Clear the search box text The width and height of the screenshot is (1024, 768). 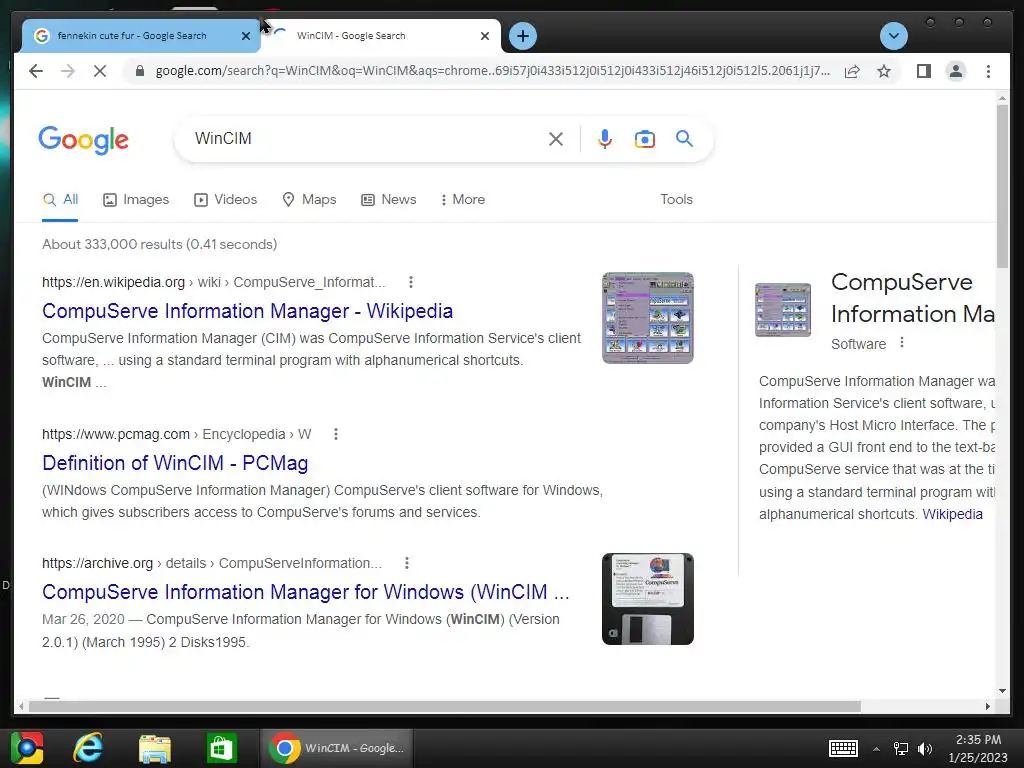[x=556, y=139]
